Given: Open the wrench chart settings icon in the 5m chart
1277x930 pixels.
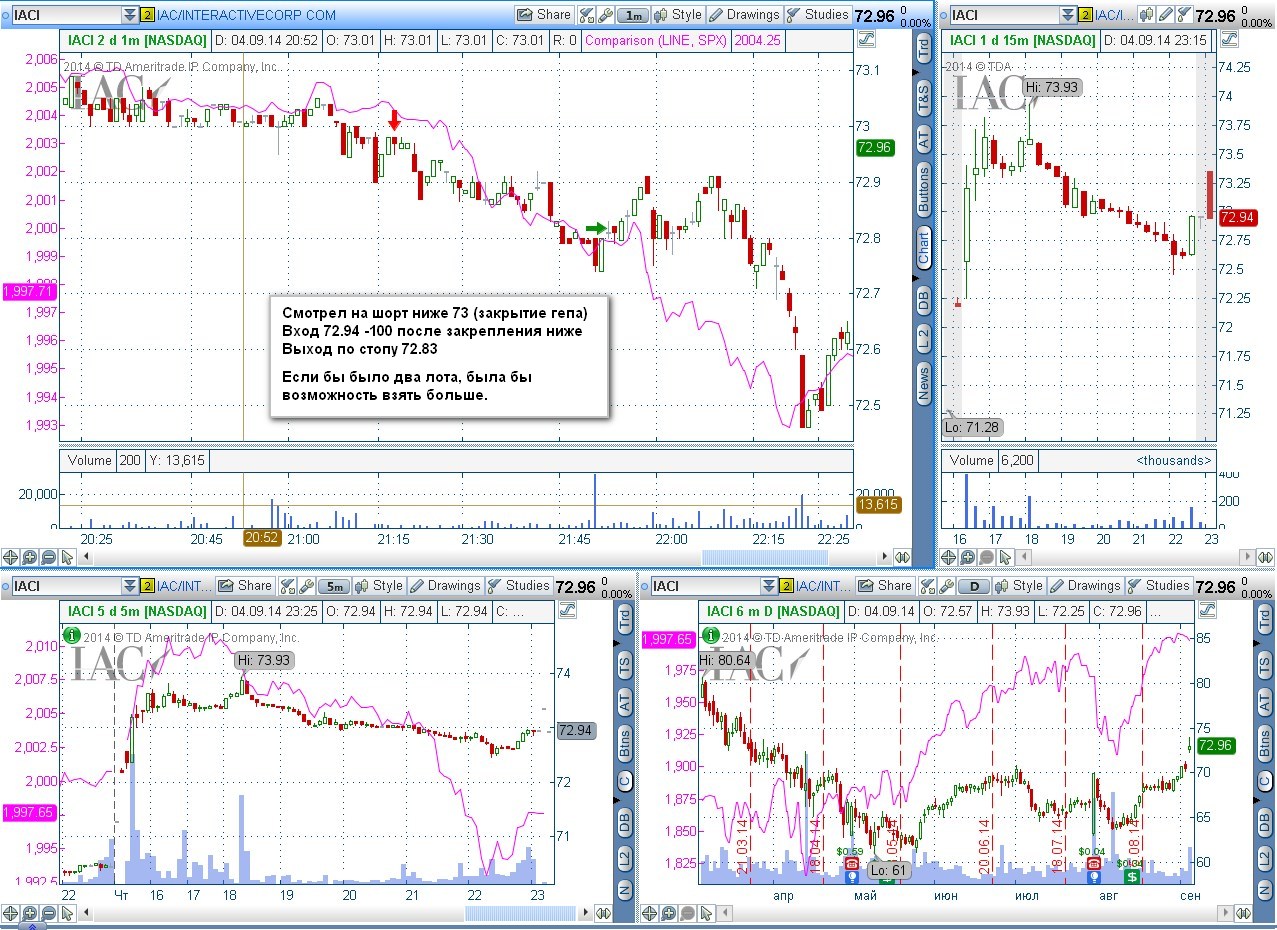Looking at the screenshot, I should pos(306,586).
